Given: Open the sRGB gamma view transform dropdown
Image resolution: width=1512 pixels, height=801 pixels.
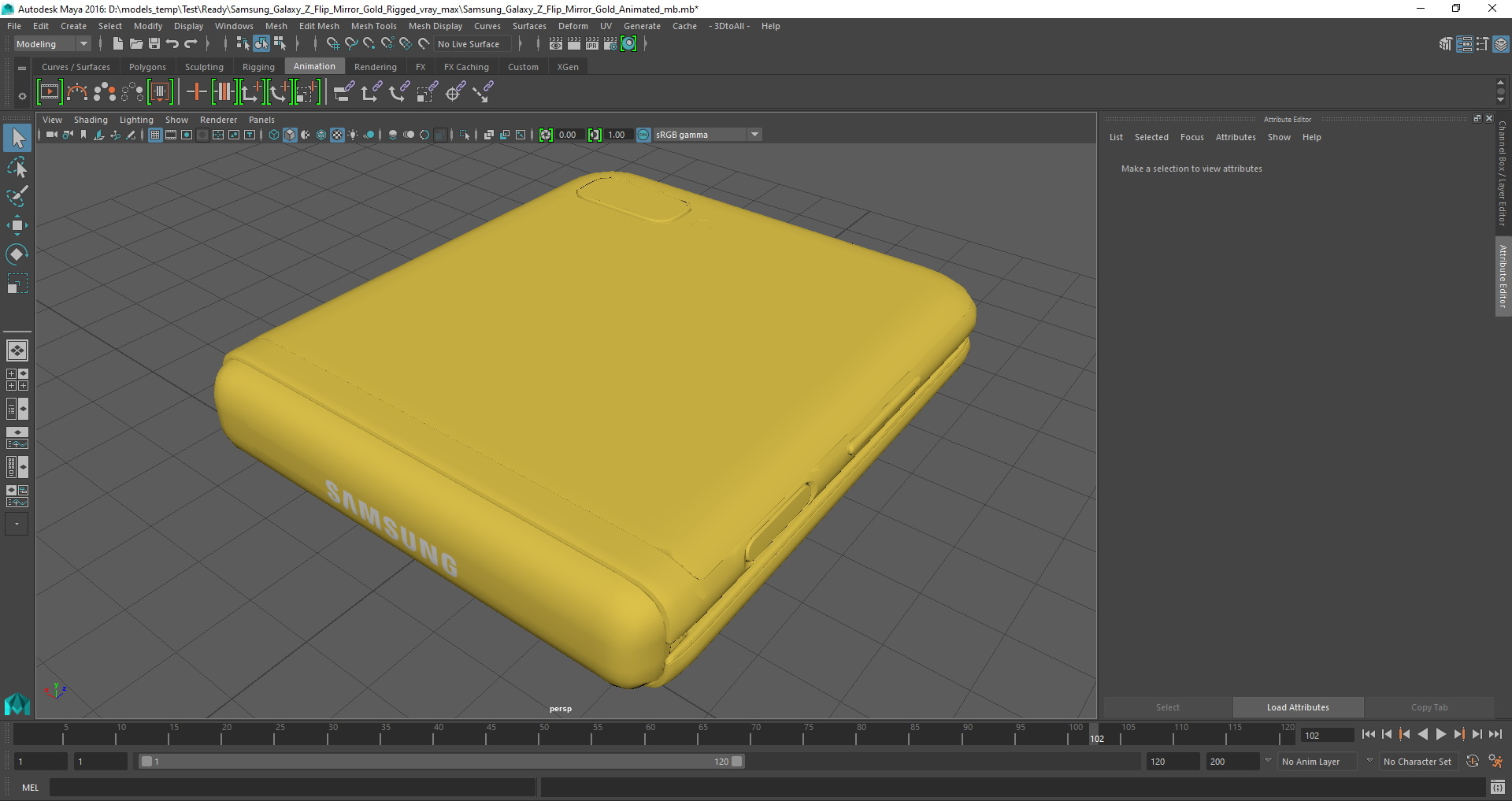Looking at the screenshot, I should click(754, 135).
